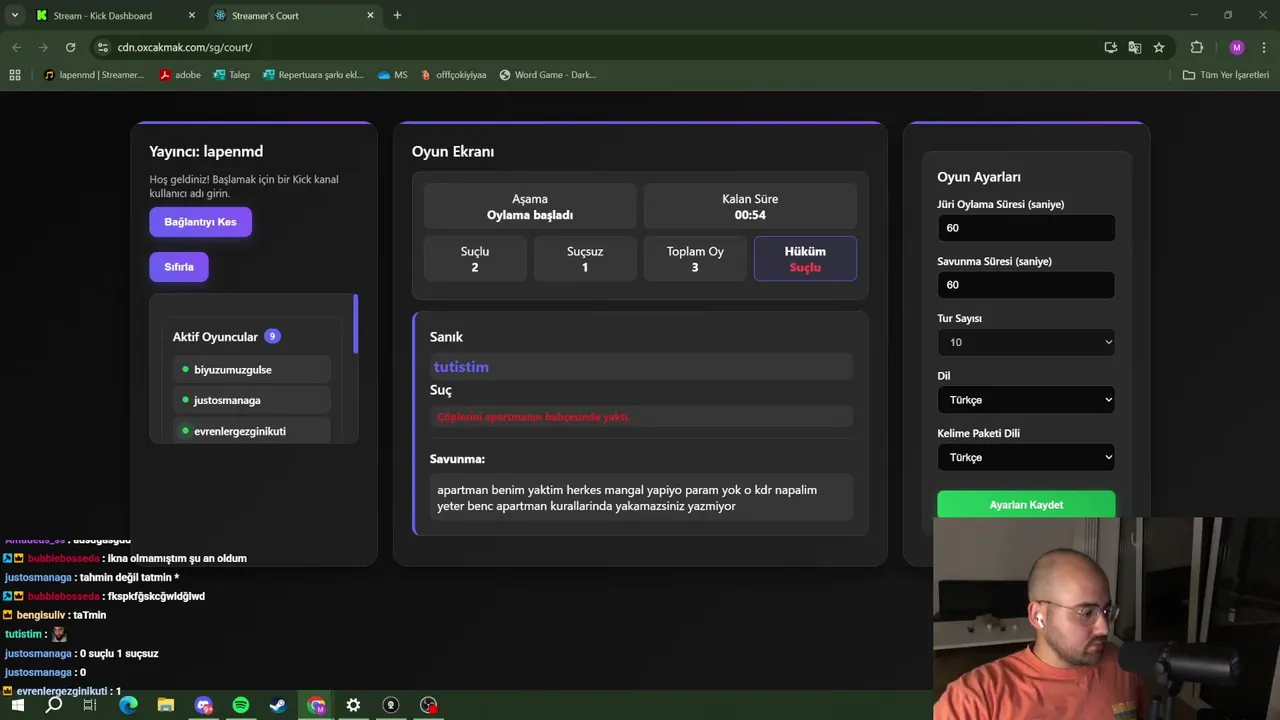Edit the Savunma Süresi field

point(1026,285)
